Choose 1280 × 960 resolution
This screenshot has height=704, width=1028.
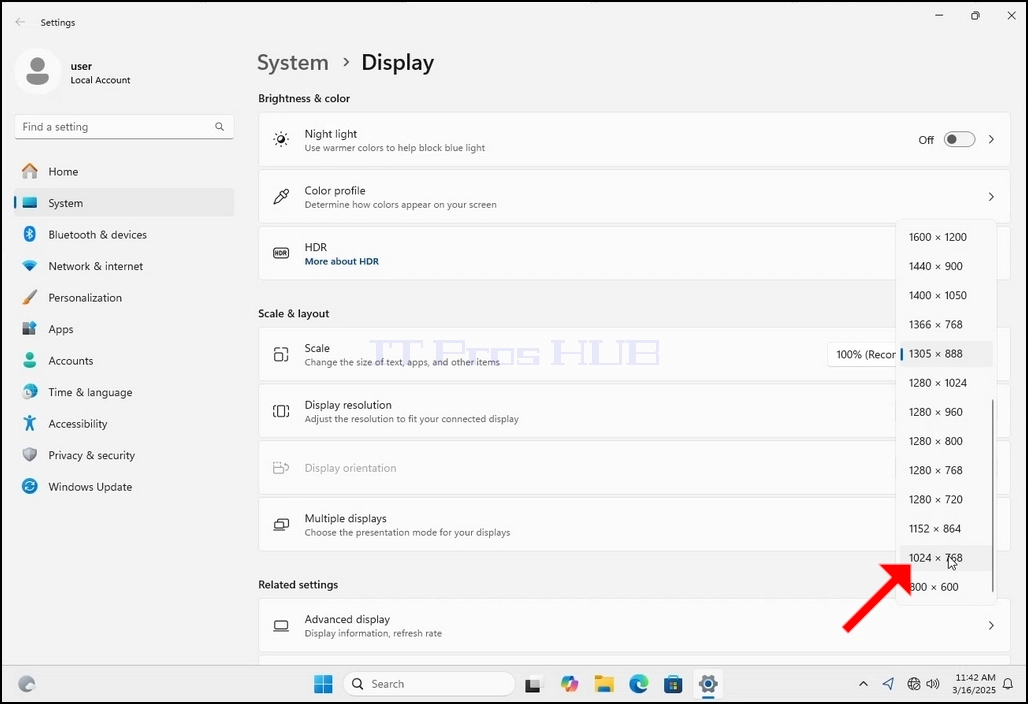tap(945, 412)
